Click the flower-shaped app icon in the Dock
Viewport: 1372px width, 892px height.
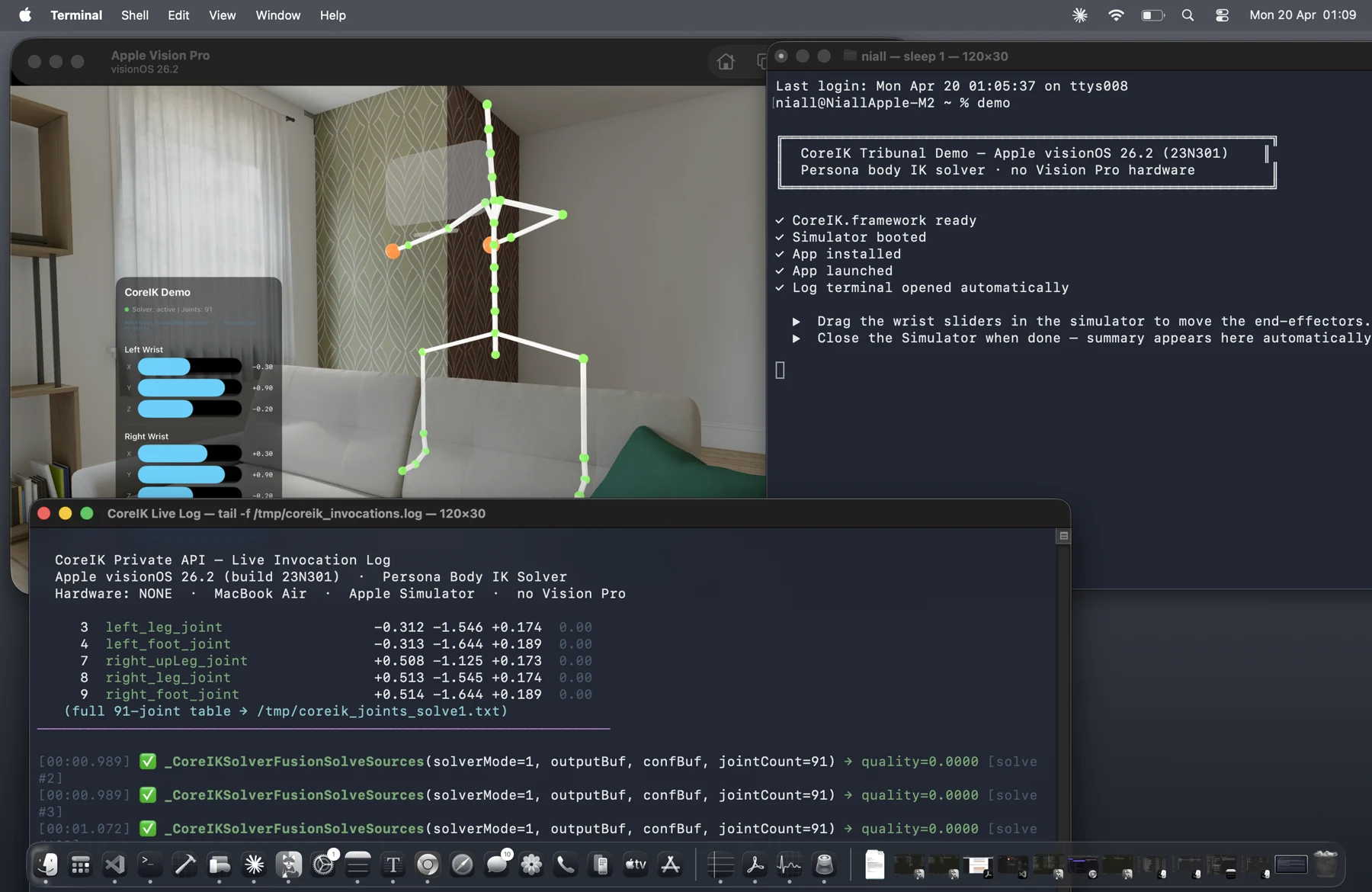point(531,865)
